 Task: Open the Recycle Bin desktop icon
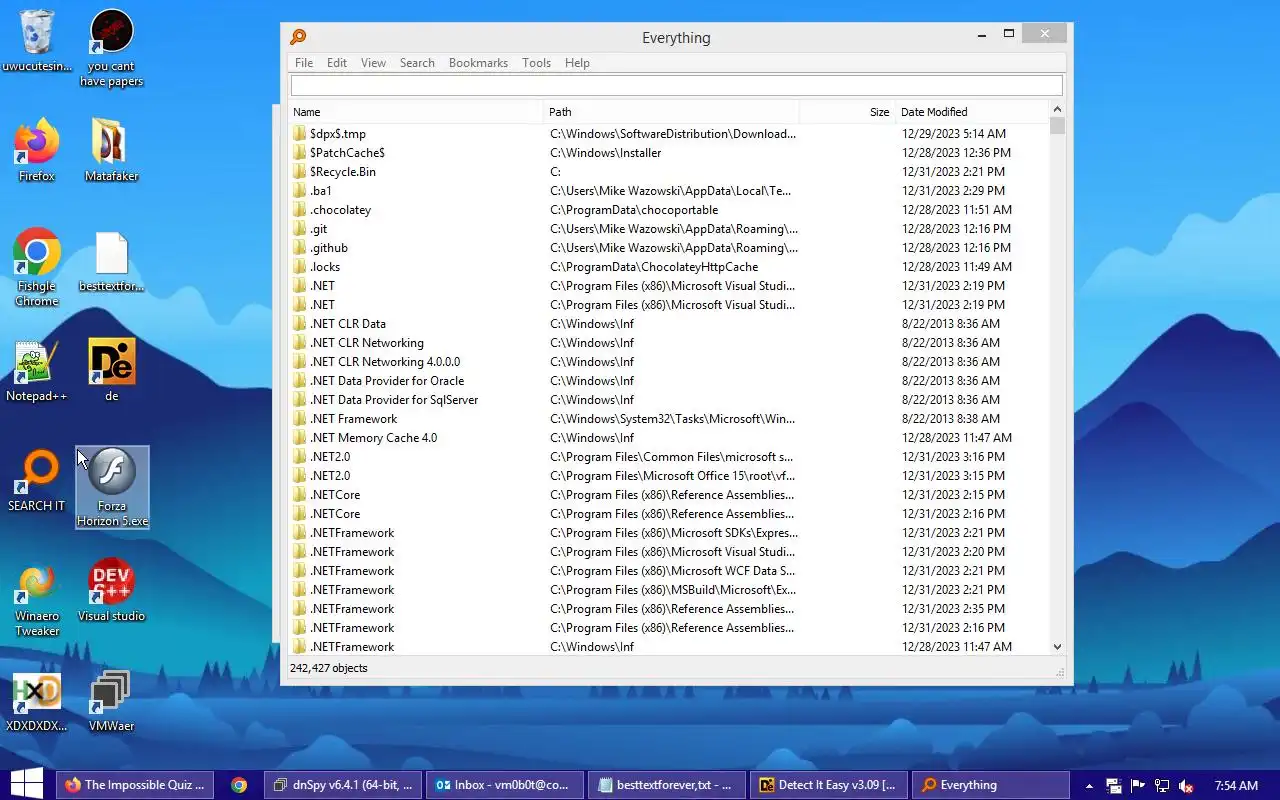[x=37, y=40]
